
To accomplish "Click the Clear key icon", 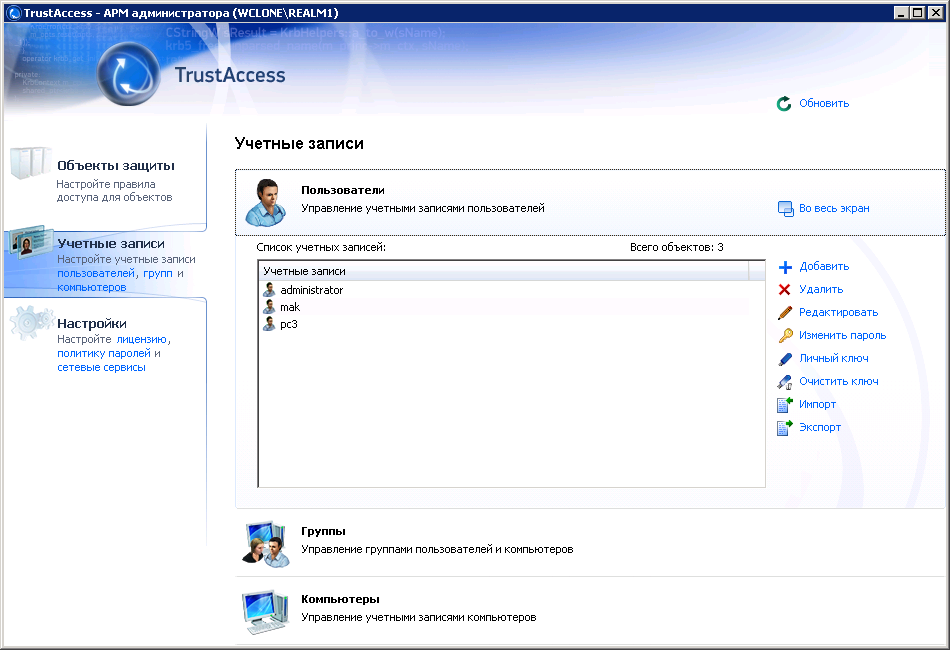I will pyautogui.click(x=785, y=382).
